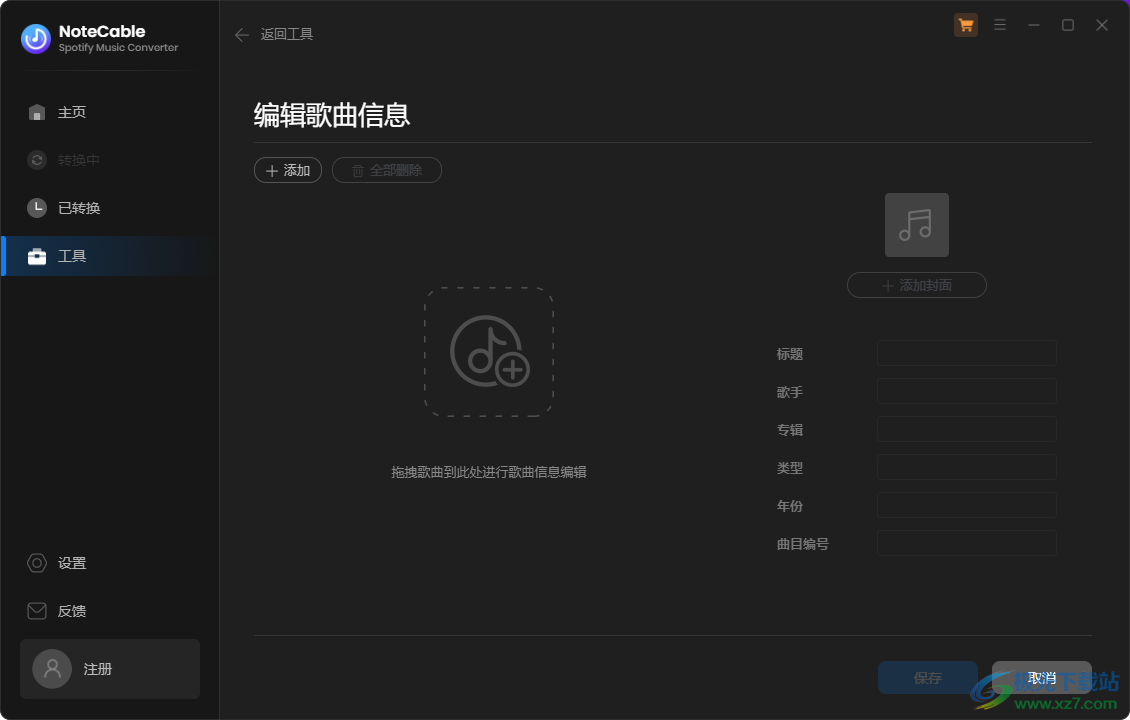Open the hamburger menu icon

click(x=1000, y=25)
